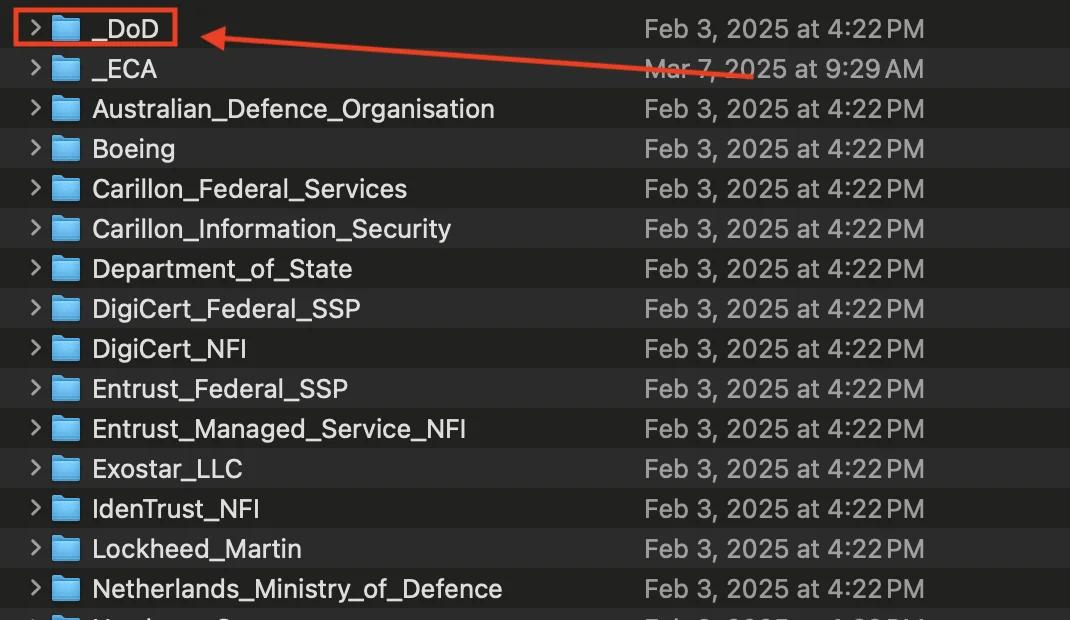The image size is (1070, 620).
Task: Click the Entrust_Federal_SSP row modified date
Action: [784, 389]
